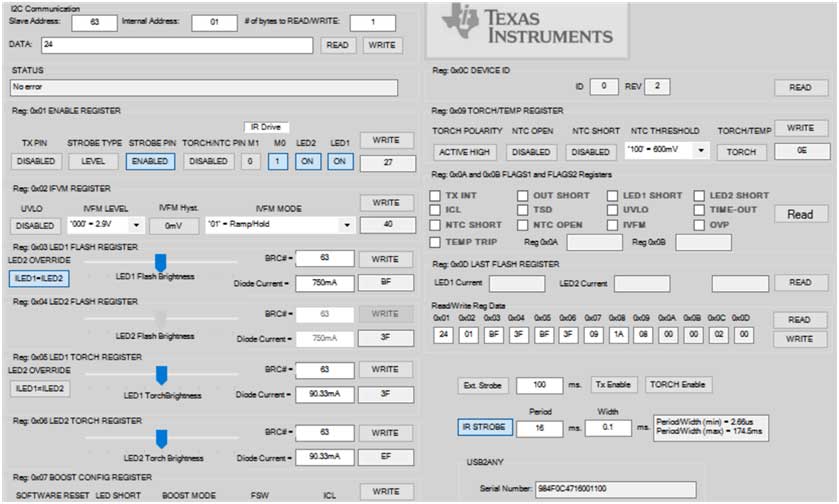Viewport: 839px width, 504px height.
Task: Click the Texas Instruments logo
Action: point(527,29)
